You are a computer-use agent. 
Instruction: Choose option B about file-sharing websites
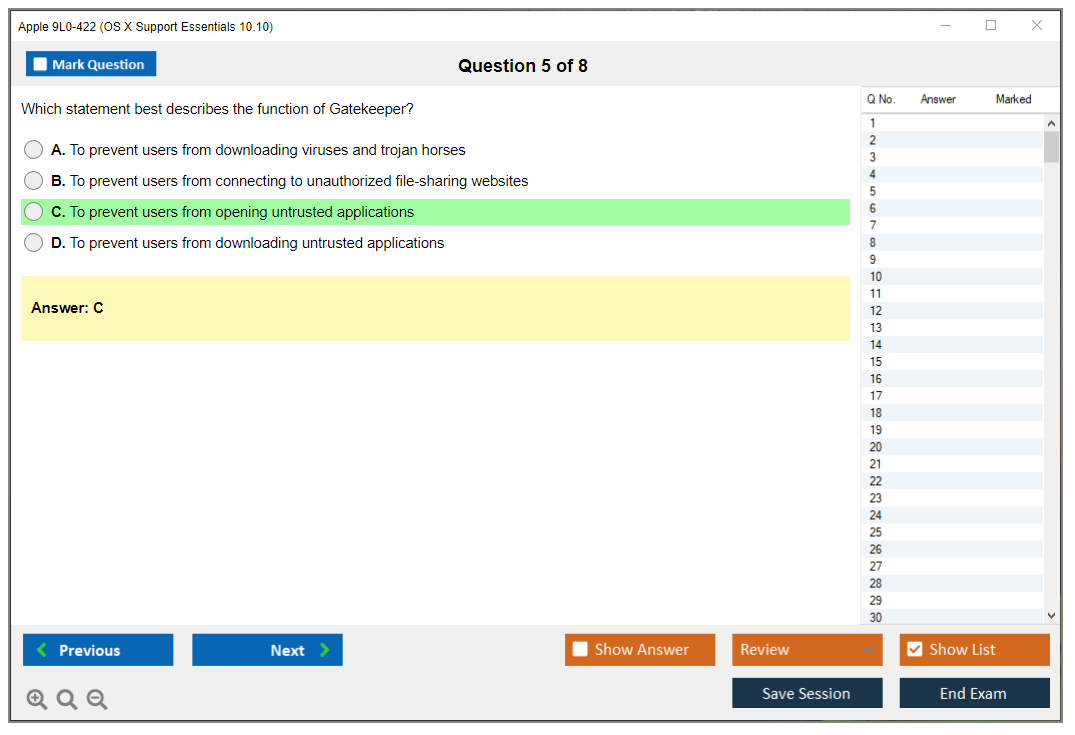point(34,181)
